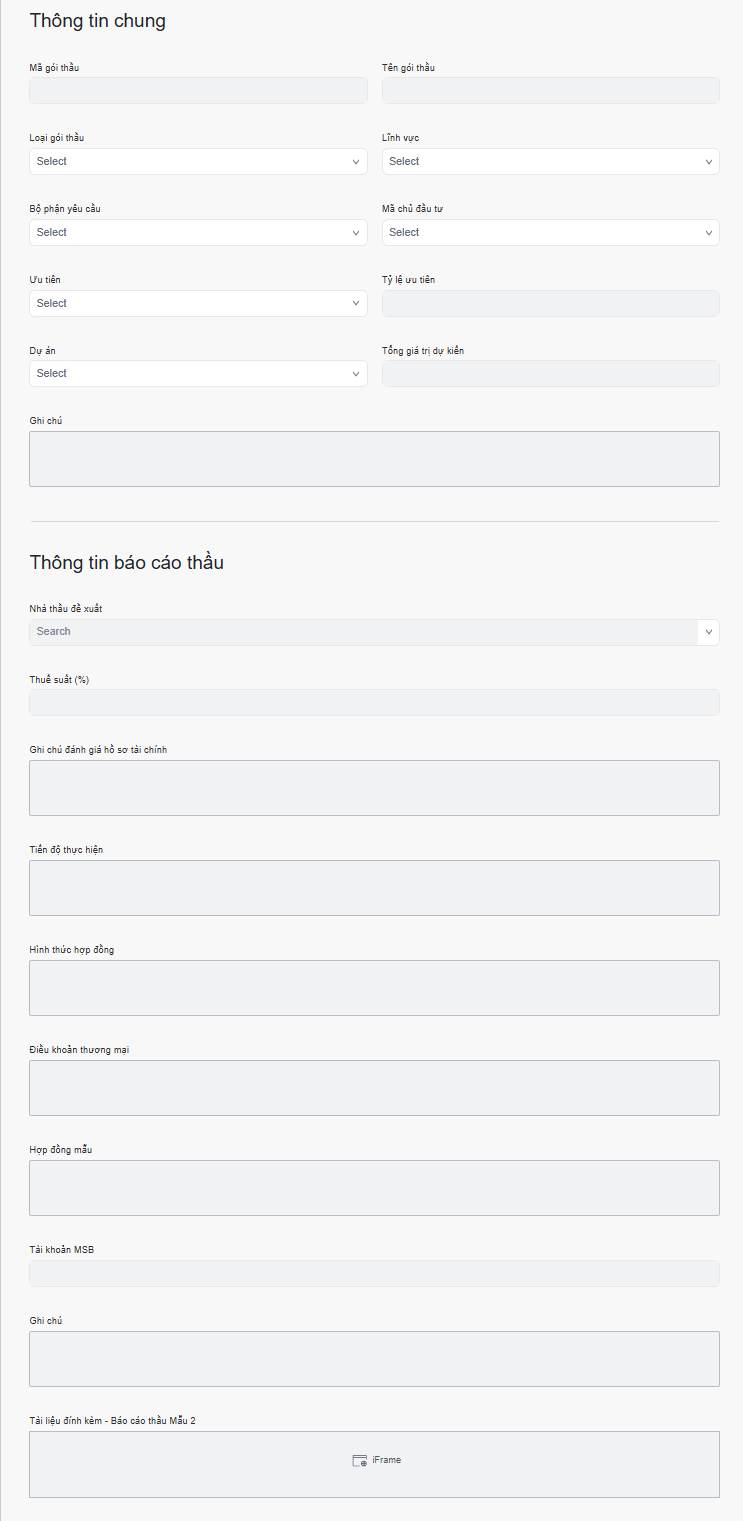Click the Tiến độ thực hiện textarea

374,888
